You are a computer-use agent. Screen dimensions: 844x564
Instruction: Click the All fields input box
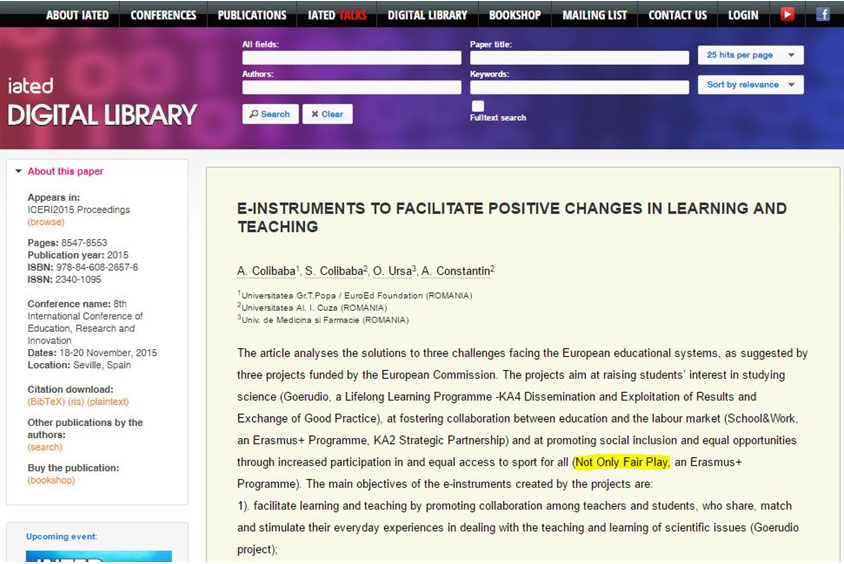351,58
